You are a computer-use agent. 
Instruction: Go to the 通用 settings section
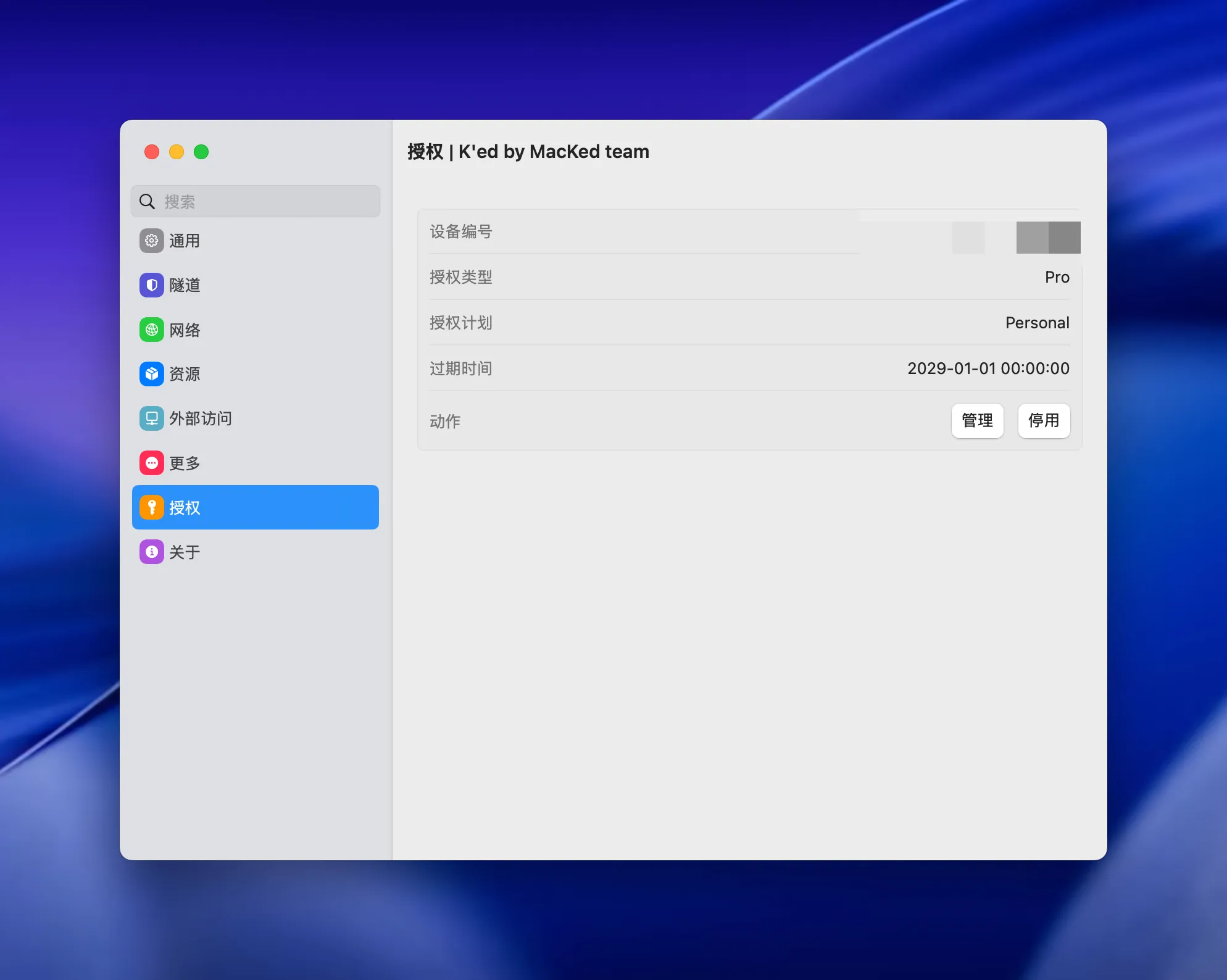point(256,241)
